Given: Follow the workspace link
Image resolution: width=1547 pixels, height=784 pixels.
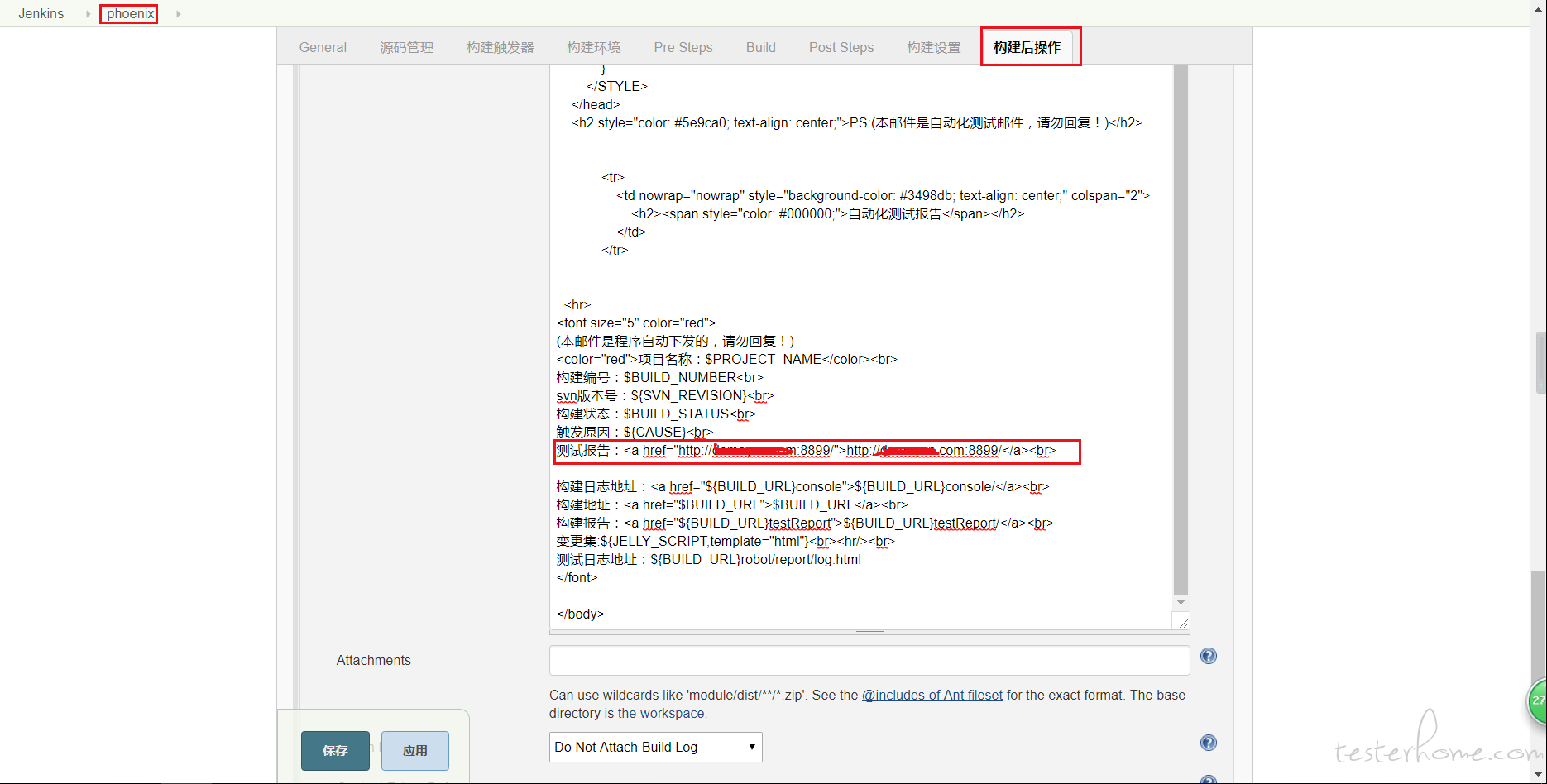Looking at the screenshot, I should (x=660, y=713).
